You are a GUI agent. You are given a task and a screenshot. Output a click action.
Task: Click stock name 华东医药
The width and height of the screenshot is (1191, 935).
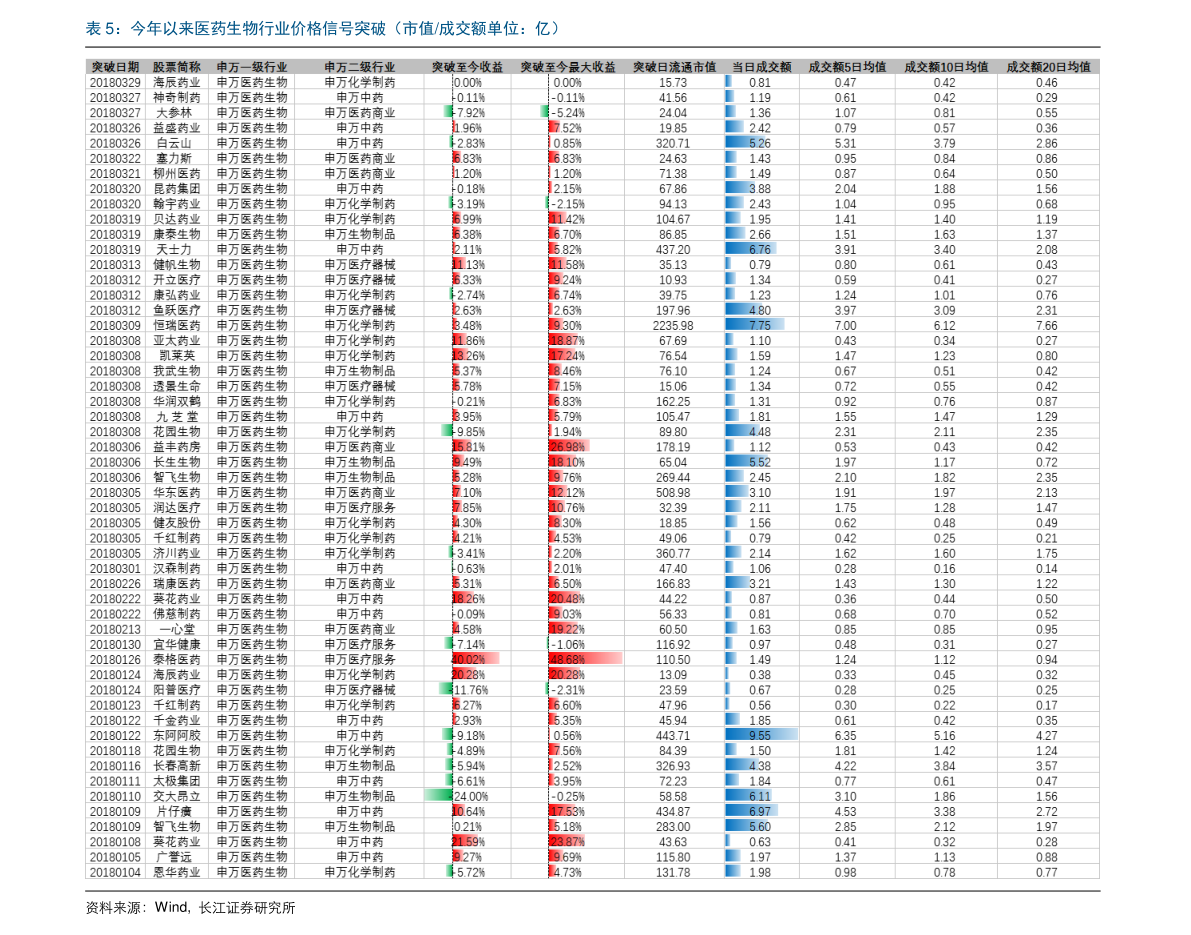[177, 492]
